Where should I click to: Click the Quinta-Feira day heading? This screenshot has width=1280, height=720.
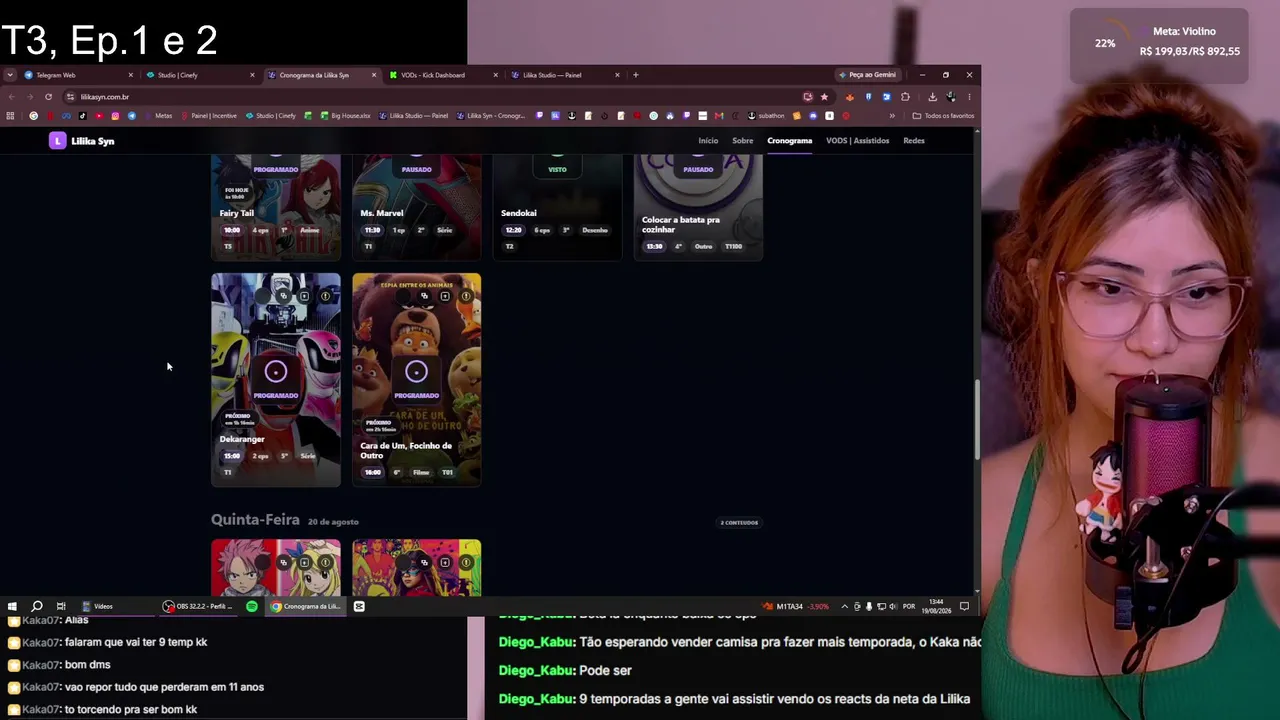(255, 520)
